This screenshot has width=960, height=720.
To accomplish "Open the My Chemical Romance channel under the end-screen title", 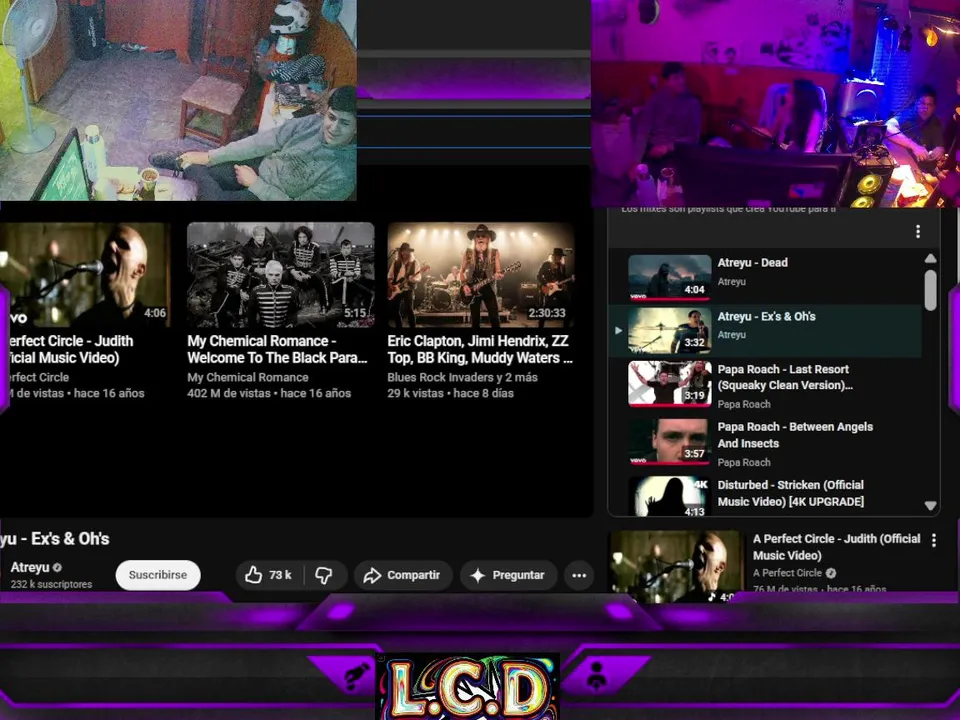I will click(x=248, y=377).
